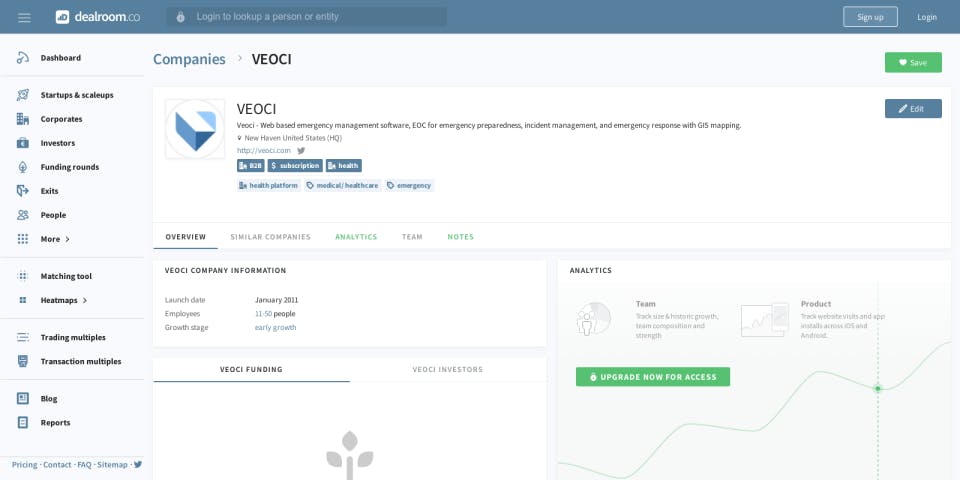Click the Startups & scaleups rocket icon

click(23, 95)
